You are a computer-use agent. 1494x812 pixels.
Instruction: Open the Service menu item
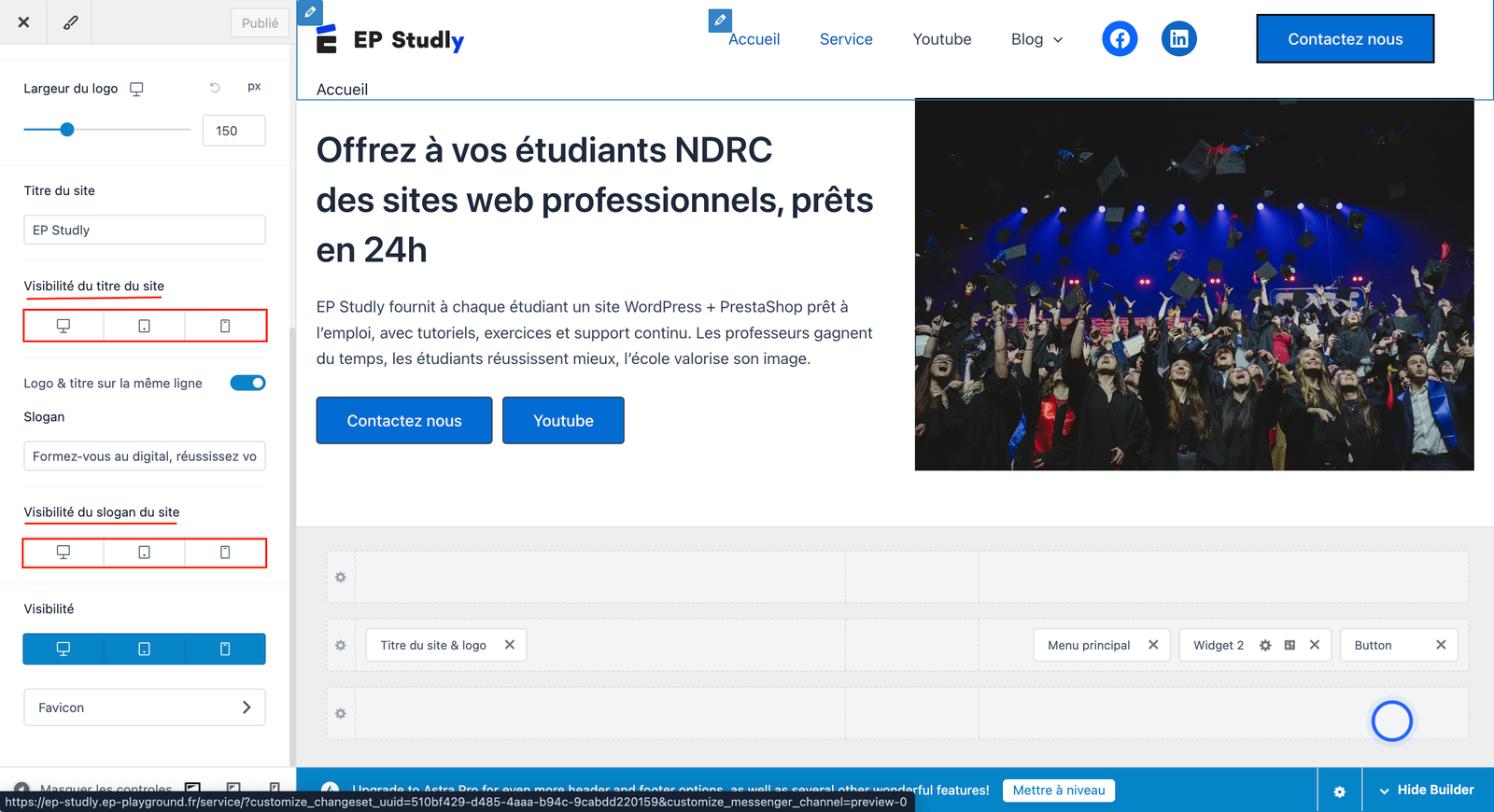point(846,39)
